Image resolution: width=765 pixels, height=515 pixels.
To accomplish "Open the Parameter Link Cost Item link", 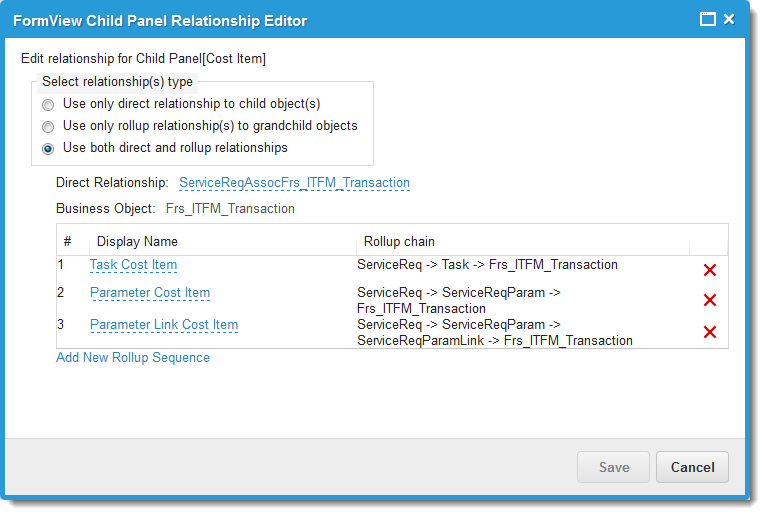I will pos(164,325).
